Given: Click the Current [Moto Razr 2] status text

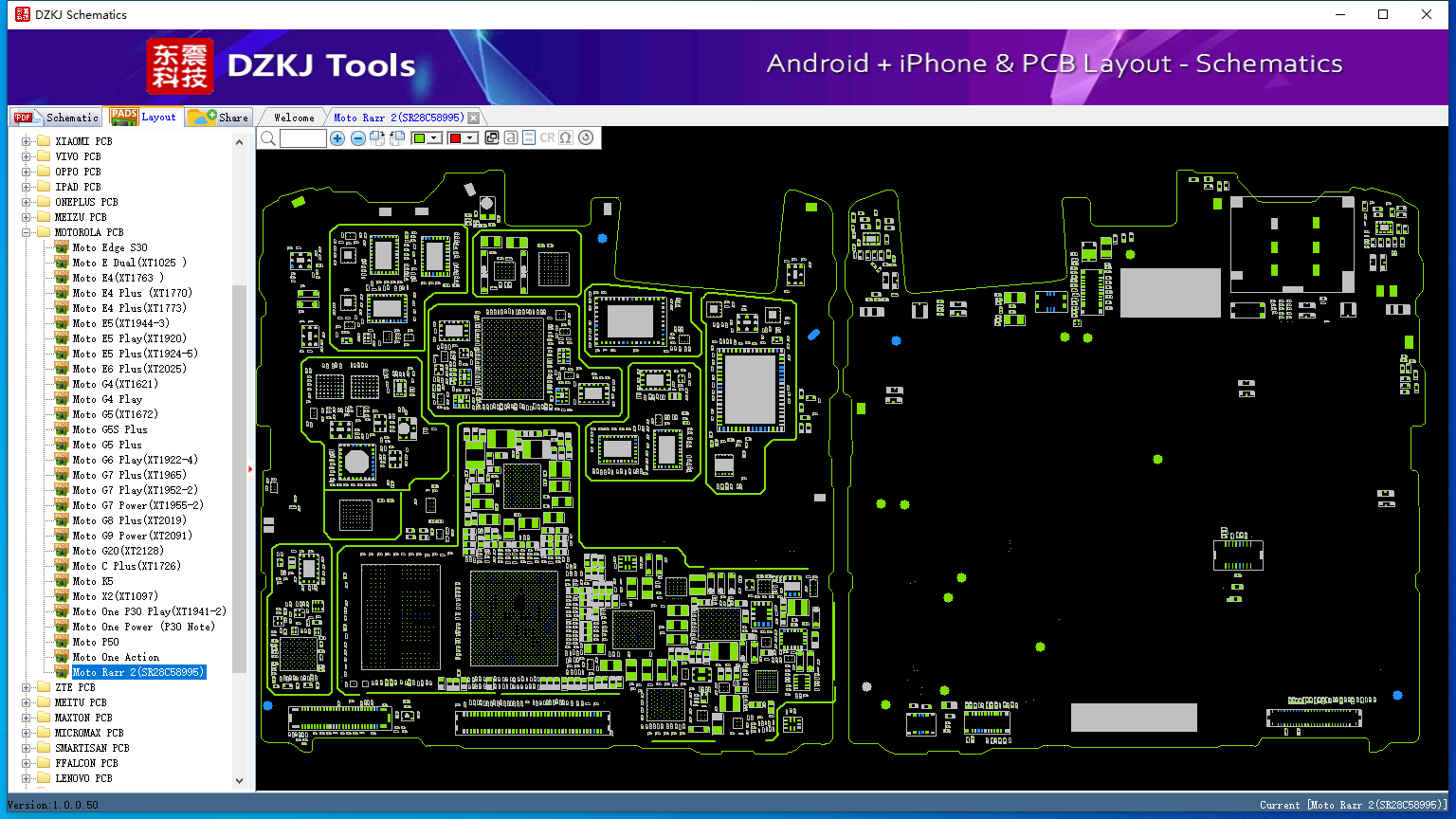Looking at the screenshot, I should [1354, 805].
